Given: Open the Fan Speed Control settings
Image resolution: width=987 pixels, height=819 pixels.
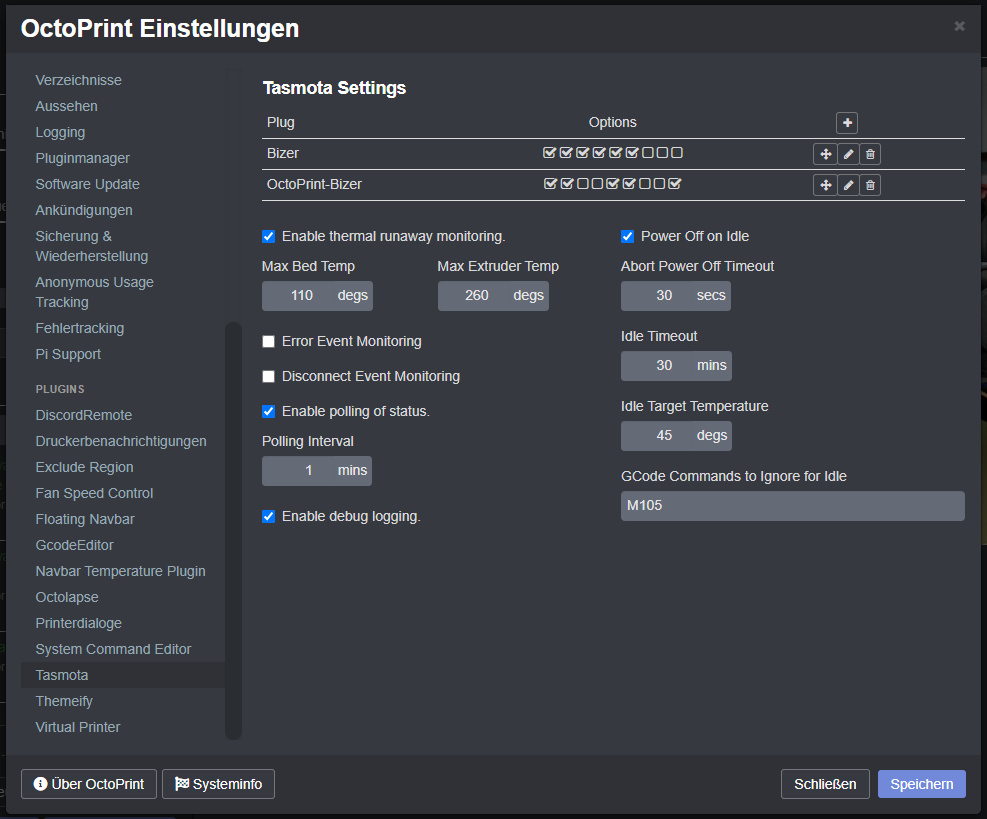Looking at the screenshot, I should [93, 493].
